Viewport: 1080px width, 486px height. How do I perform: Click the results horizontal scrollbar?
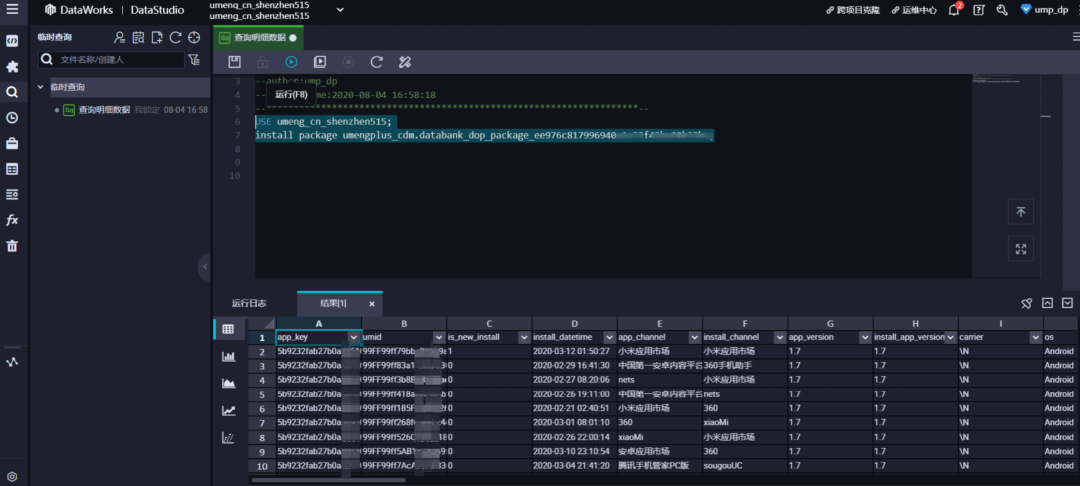pyautogui.click(x=329, y=479)
